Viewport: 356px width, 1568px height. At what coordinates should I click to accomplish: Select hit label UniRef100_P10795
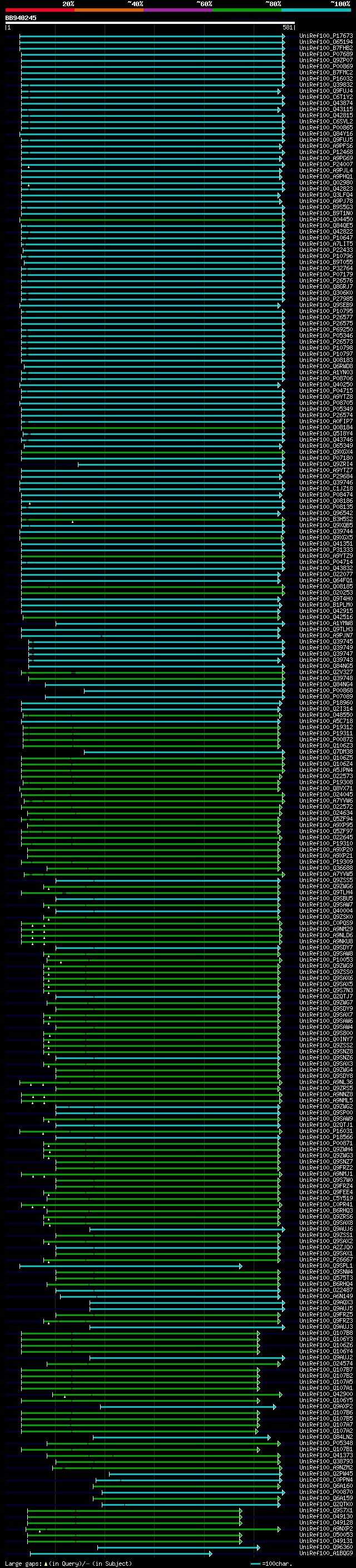point(326,311)
